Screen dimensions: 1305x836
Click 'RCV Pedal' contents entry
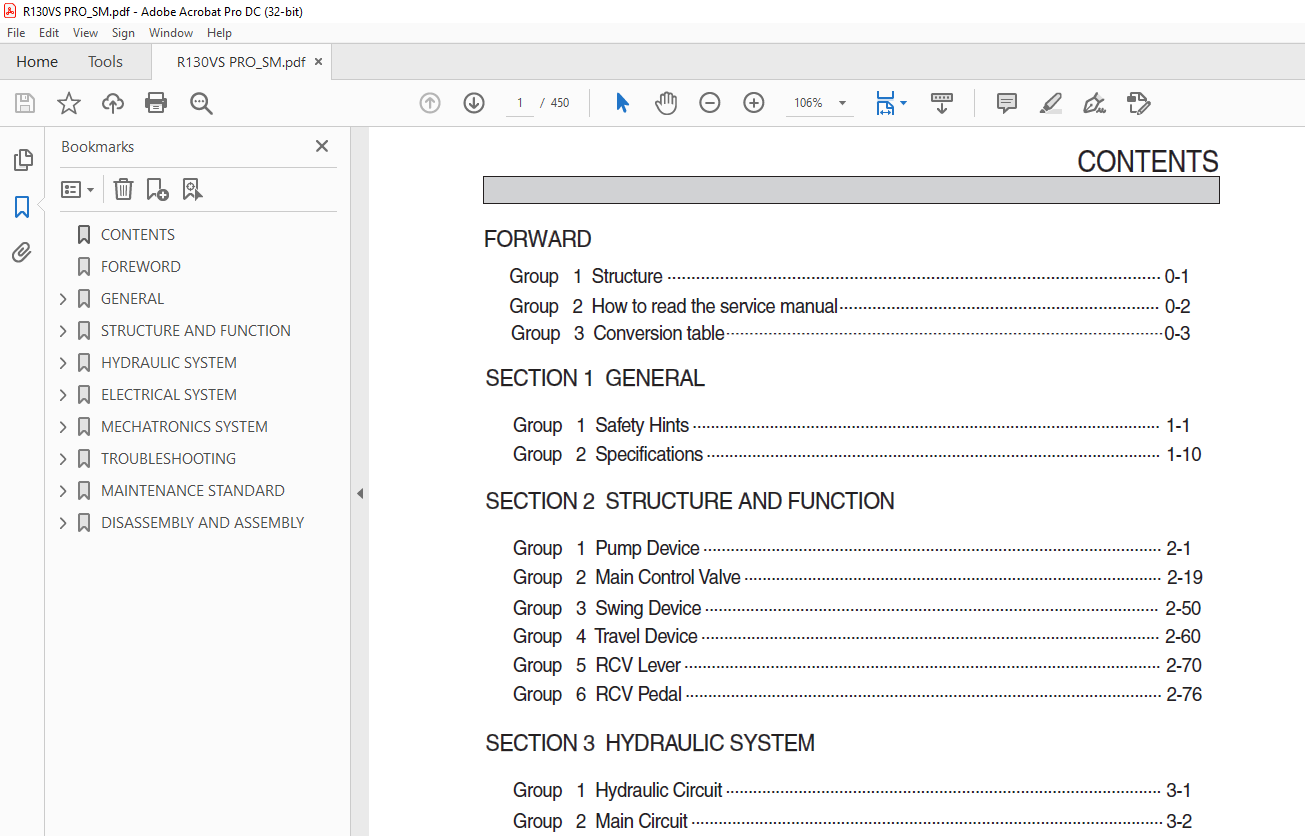click(x=638, y=694)
